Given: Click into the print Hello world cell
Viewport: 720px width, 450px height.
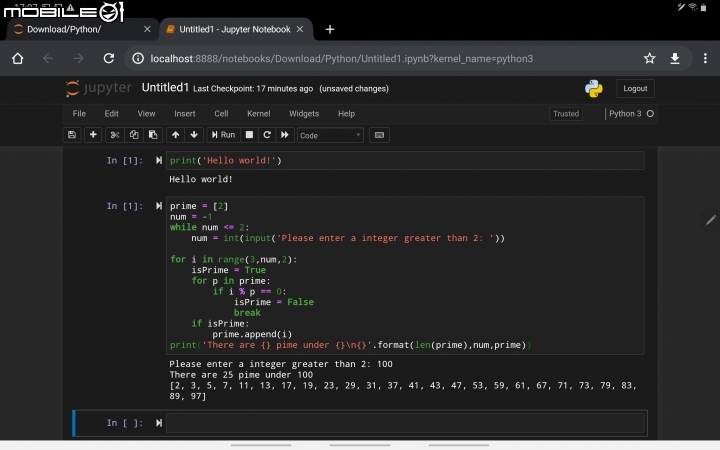Looking at the screenshot, I should pyautogui.click(x=405, y=160).
